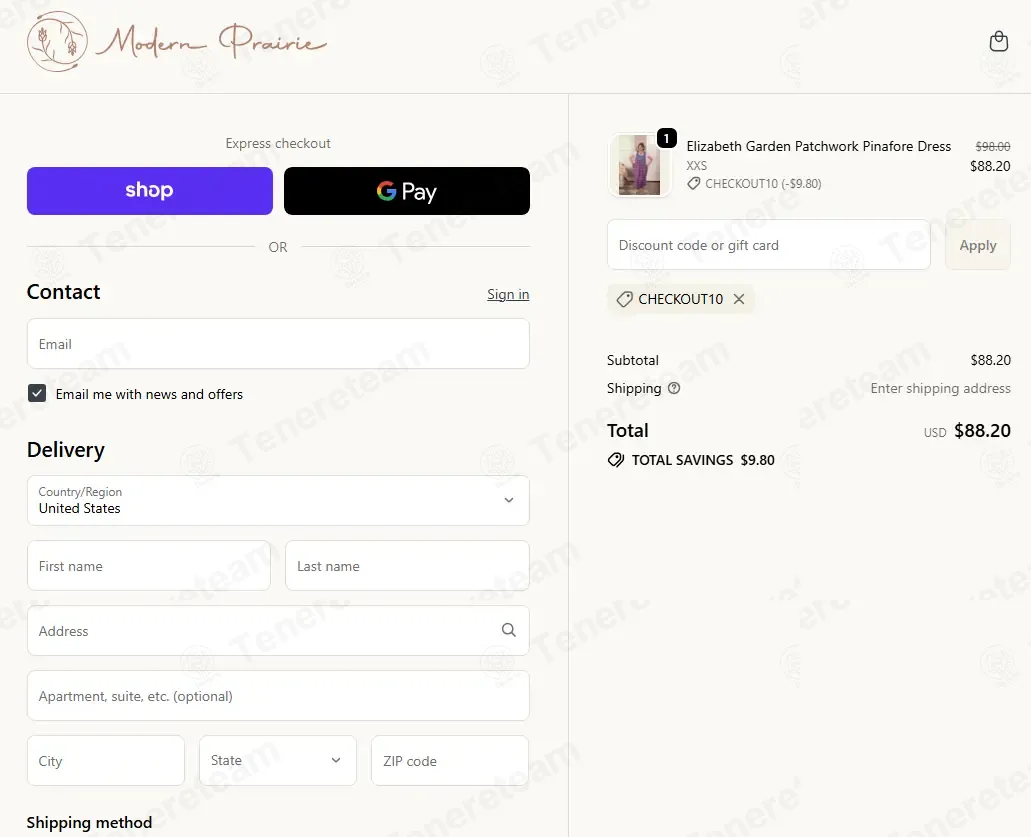Pay with Shop Pay express button

(x=150, y=191)
